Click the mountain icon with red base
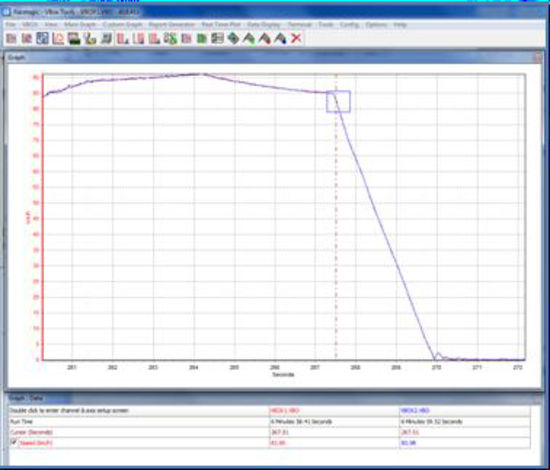 [265, 38]
